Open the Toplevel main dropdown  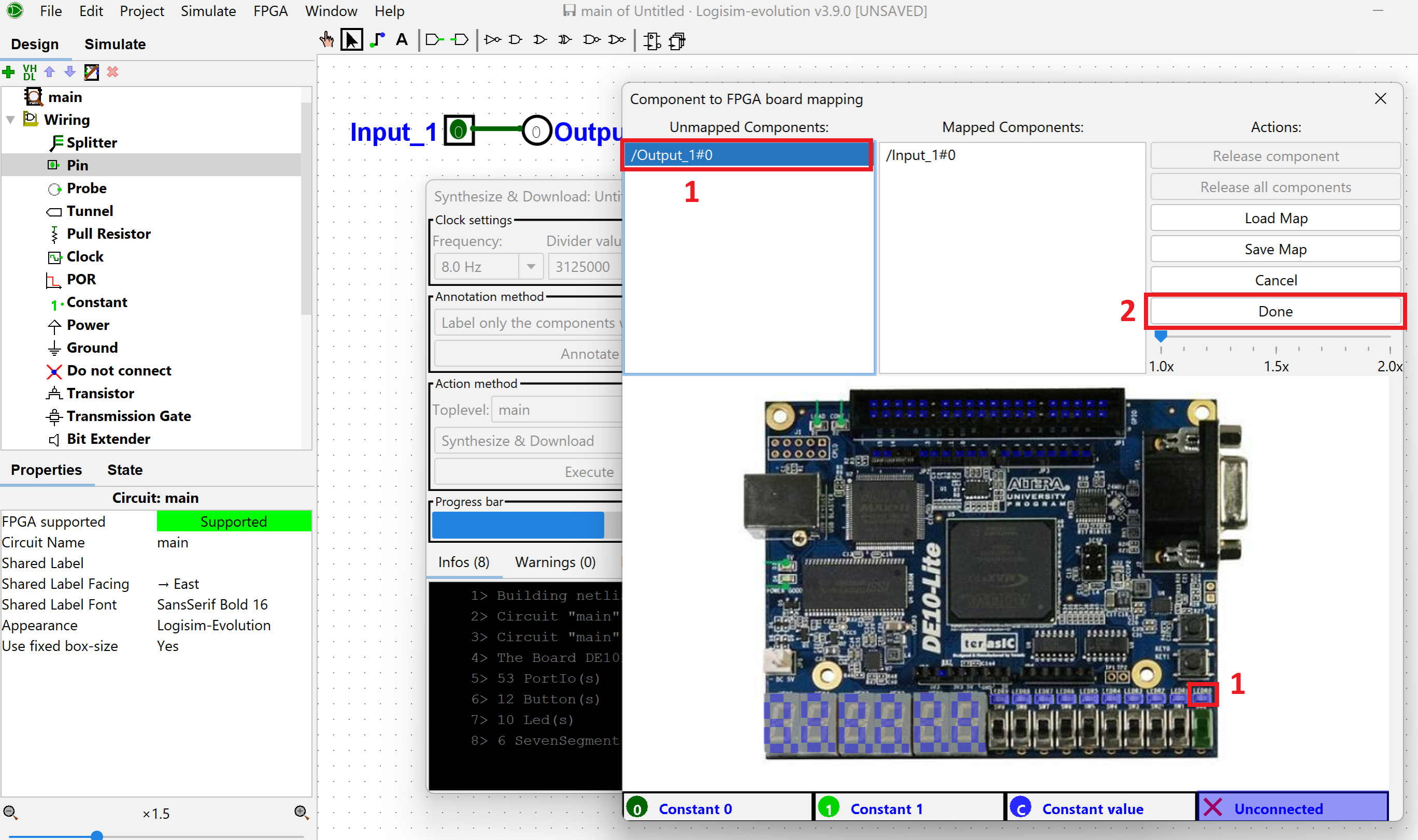tap(556, 410)
